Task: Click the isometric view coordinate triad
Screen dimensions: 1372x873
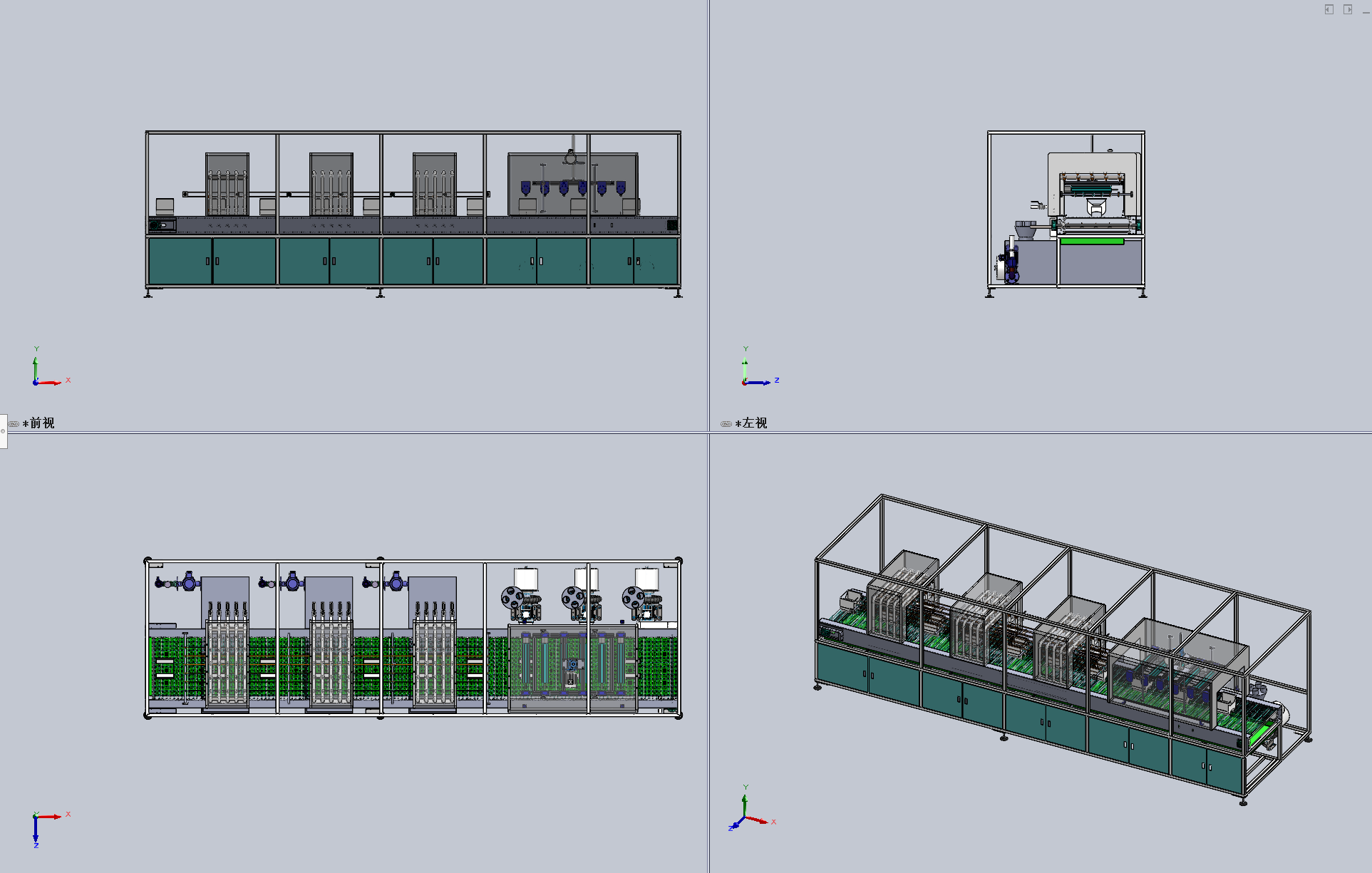Action: (x=752, y=807)
